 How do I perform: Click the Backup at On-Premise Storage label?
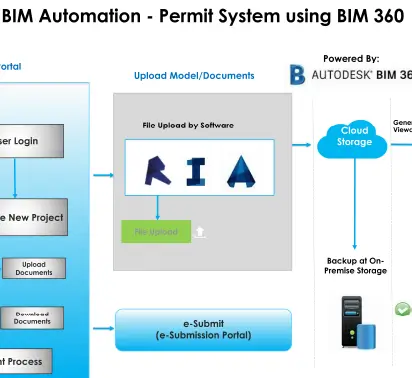click(x=355, y=266)
